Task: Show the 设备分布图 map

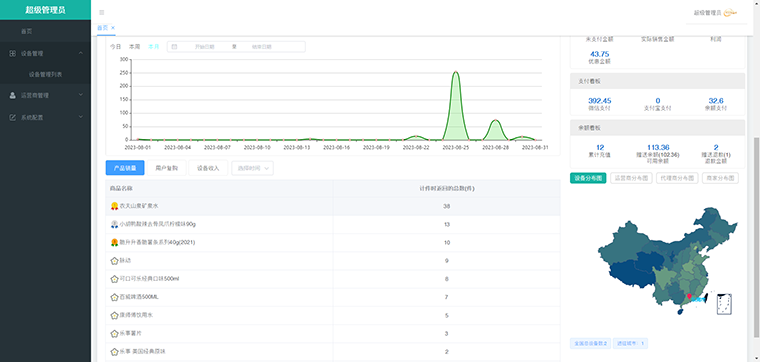Action: point(588,178)
